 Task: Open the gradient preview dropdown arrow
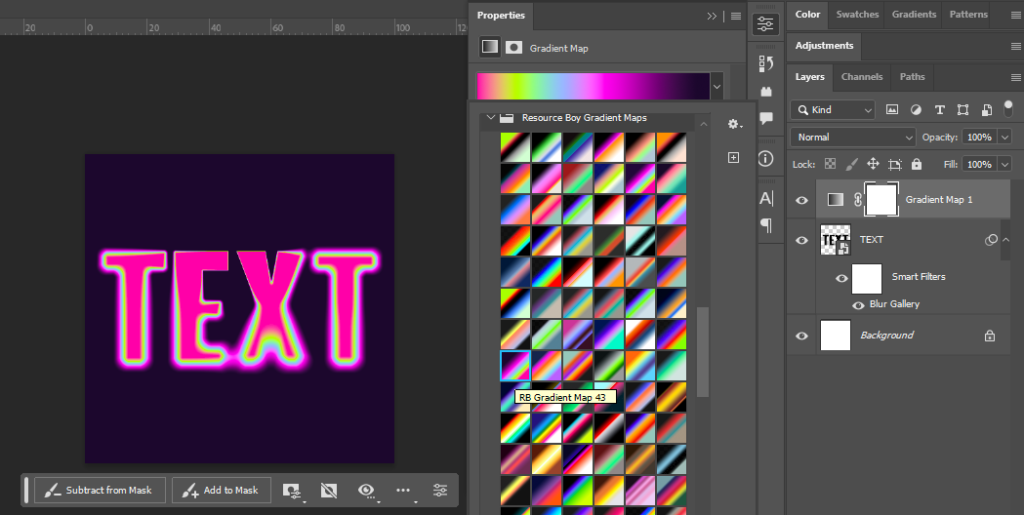pyautogui.click(x=716, y=88)
